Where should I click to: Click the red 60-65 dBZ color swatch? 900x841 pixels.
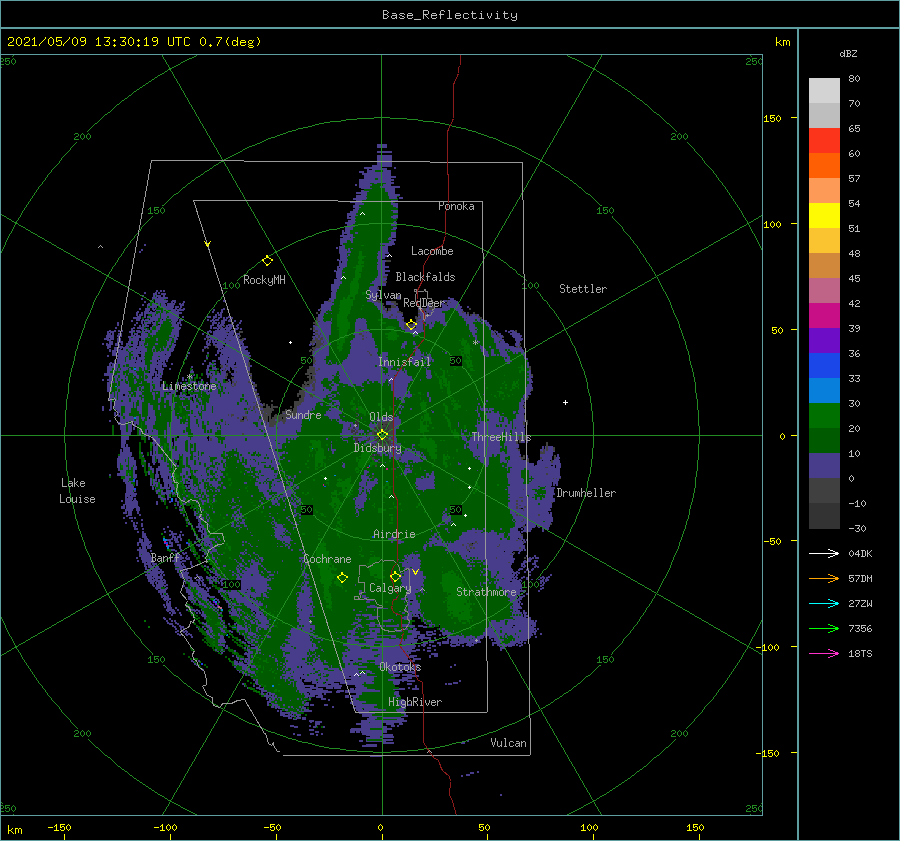(824, 141)
